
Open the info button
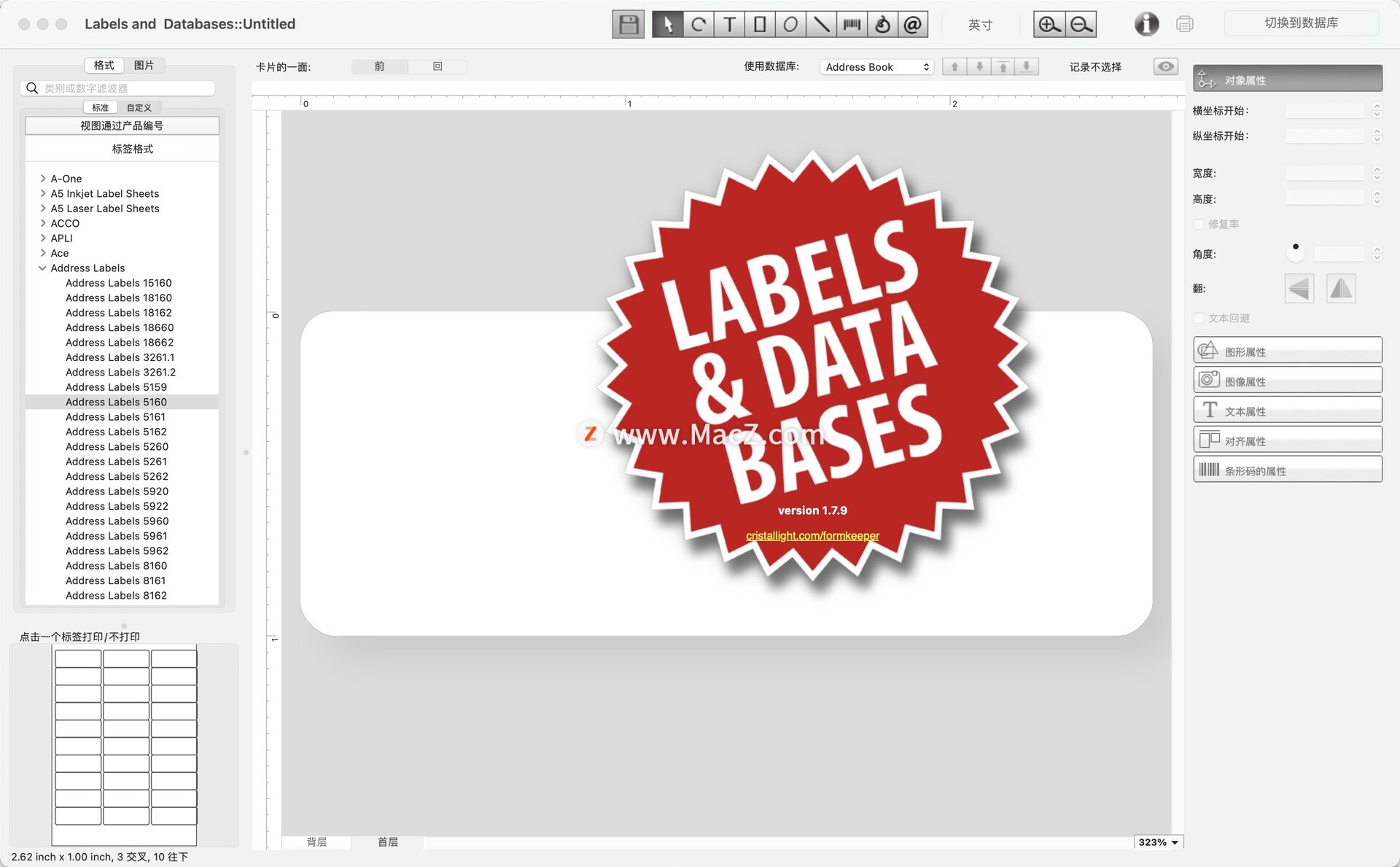pos(1146,24)
